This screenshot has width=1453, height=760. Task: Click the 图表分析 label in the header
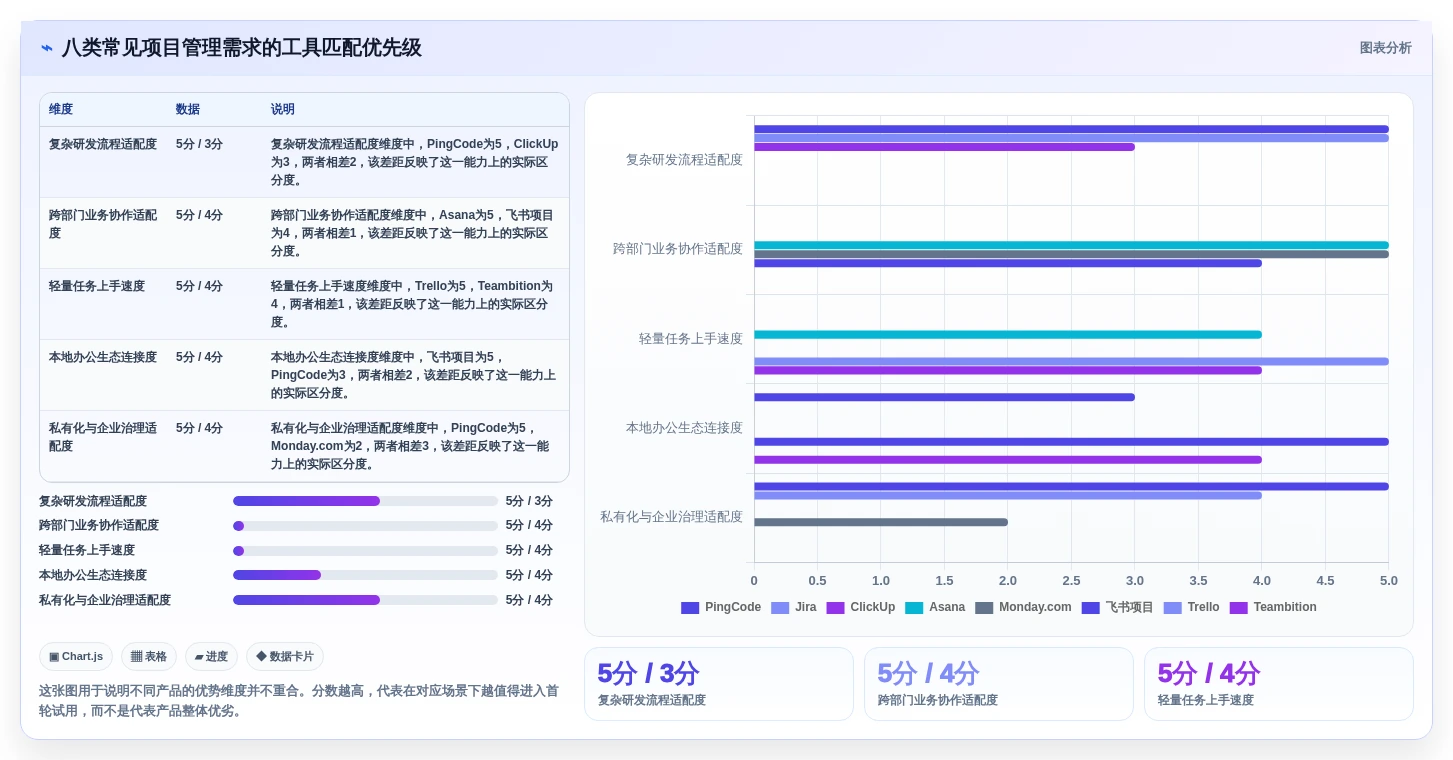1385,48
